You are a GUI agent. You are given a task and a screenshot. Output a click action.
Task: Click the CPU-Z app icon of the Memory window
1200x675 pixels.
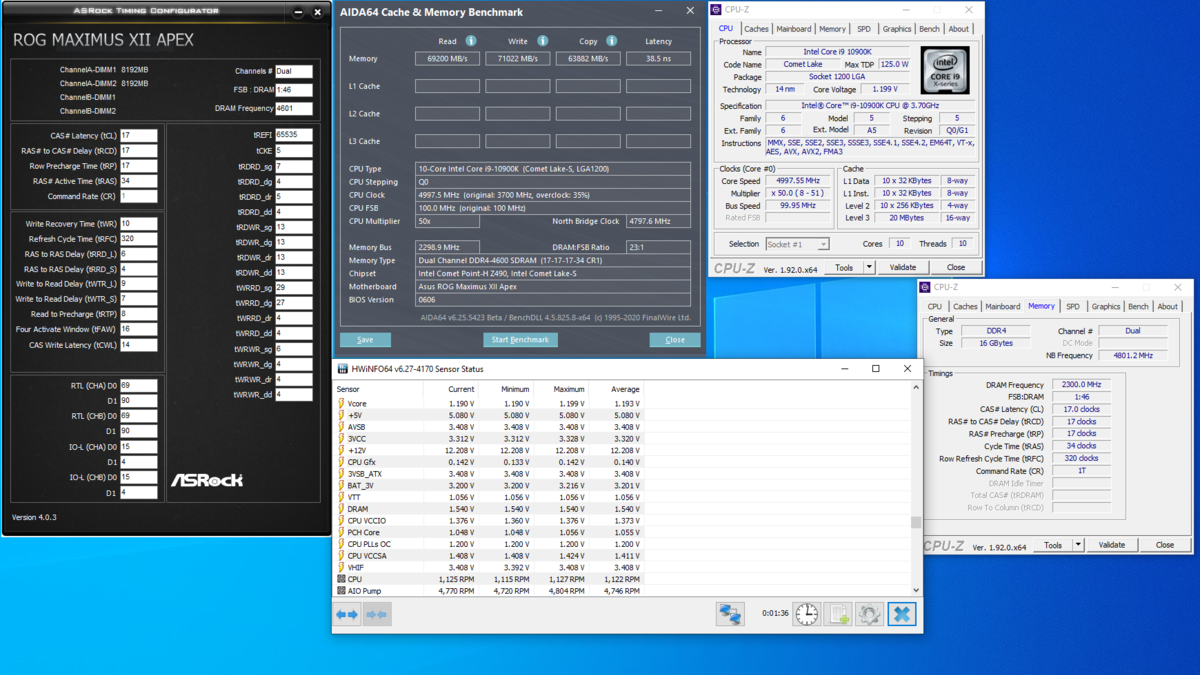926,287
